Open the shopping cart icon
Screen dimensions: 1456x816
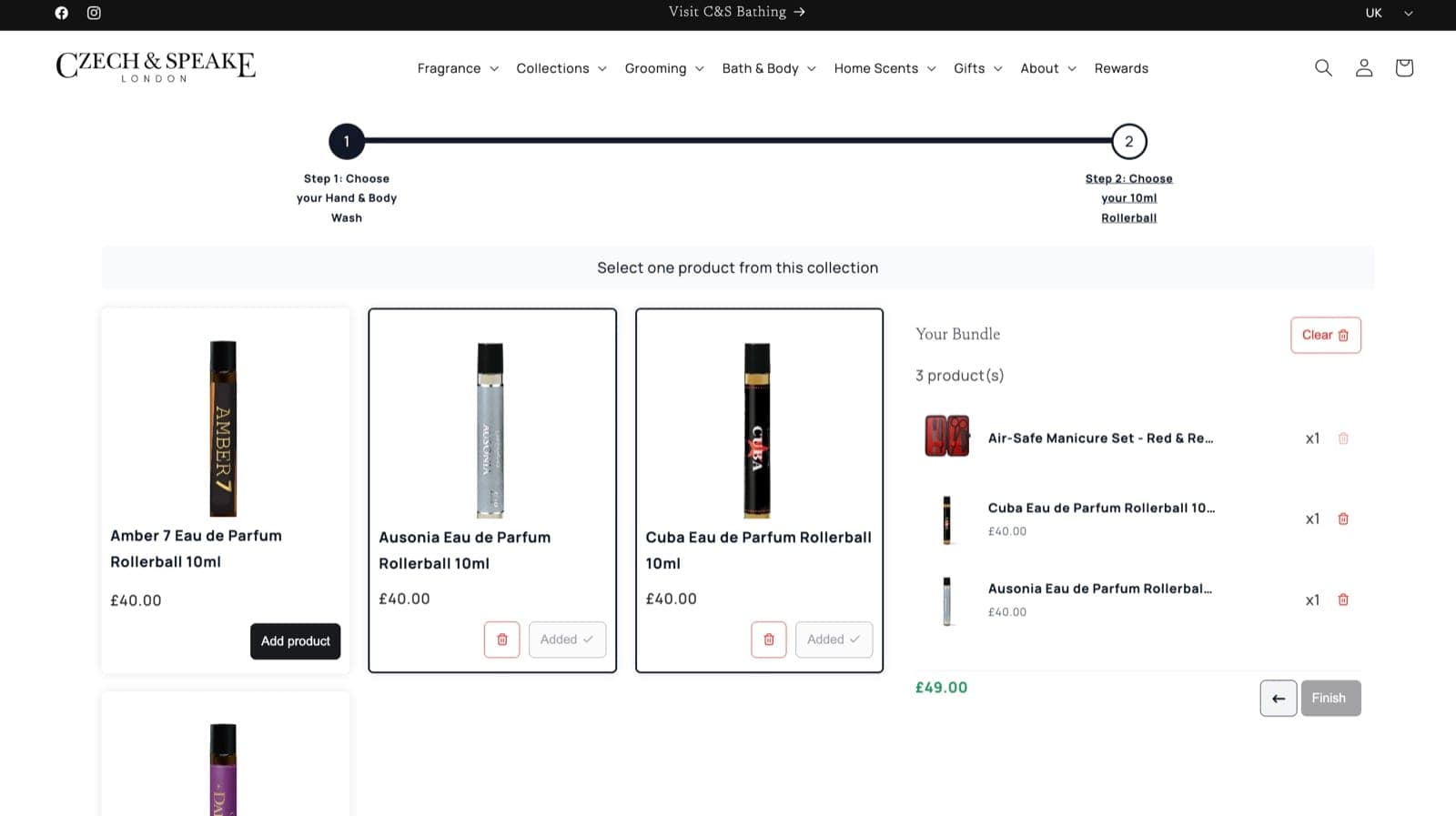click(1404, 68)
